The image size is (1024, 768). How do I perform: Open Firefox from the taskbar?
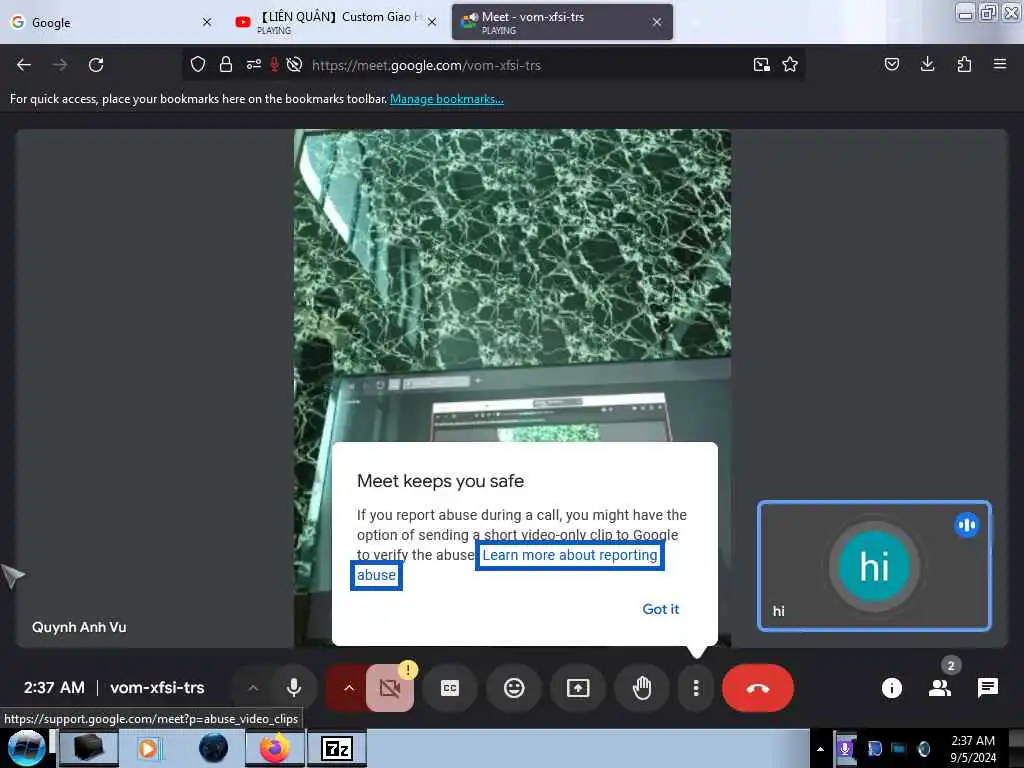click(275, 748)
